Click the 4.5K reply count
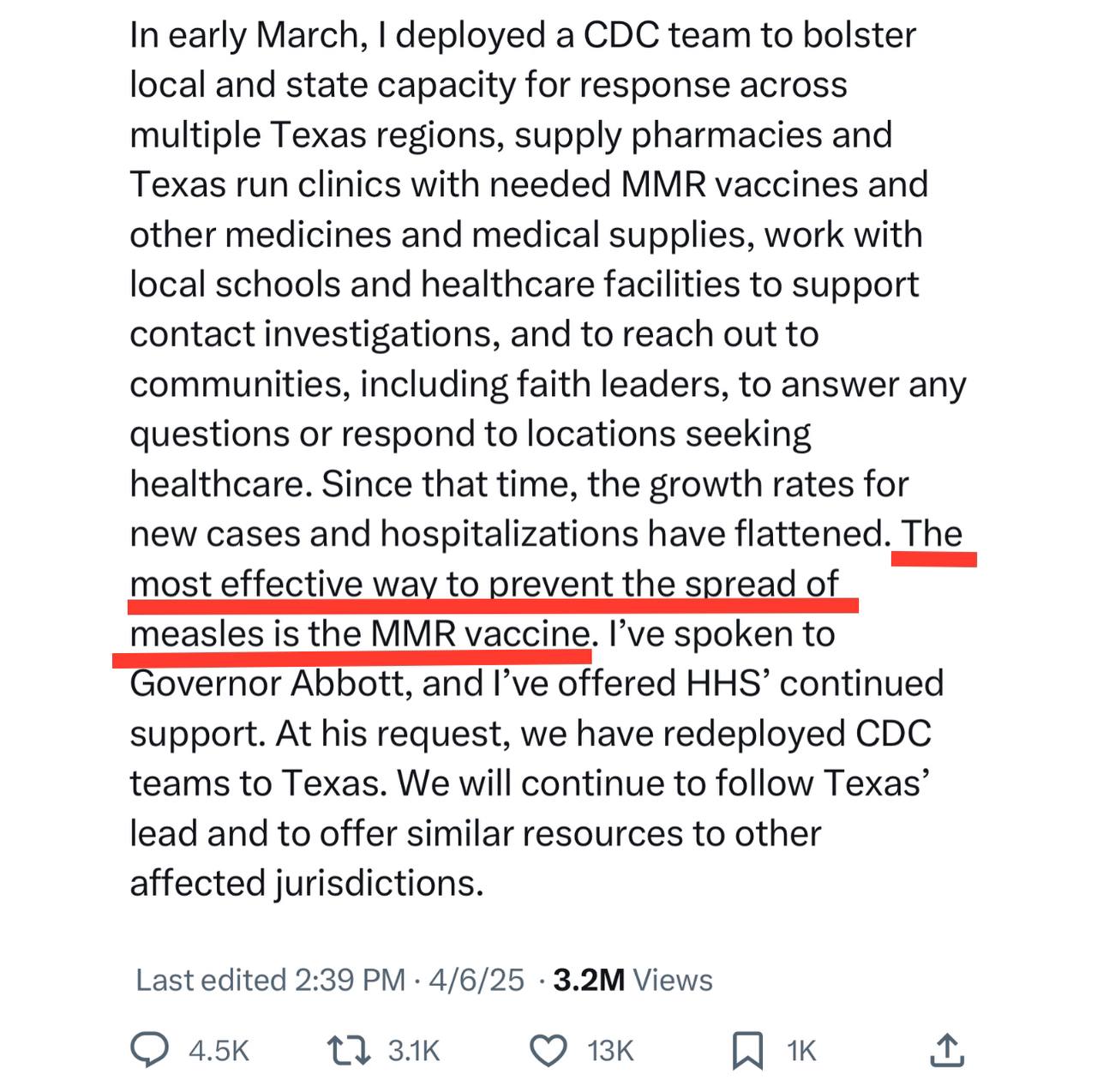Viewport: 1097px width, 1092px height. click(x=219, y=1051)
